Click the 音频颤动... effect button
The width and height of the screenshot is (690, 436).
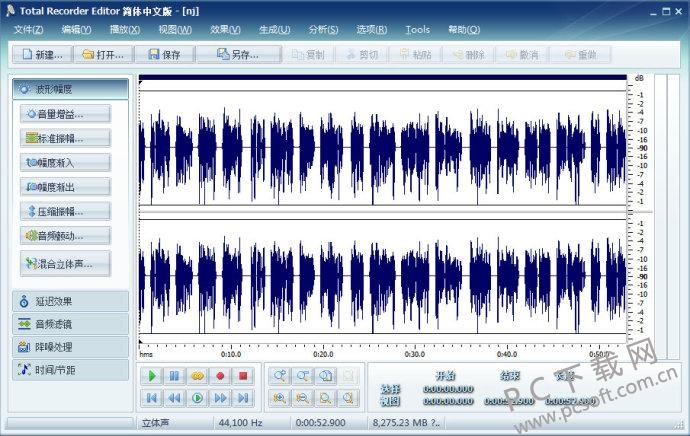65,236
